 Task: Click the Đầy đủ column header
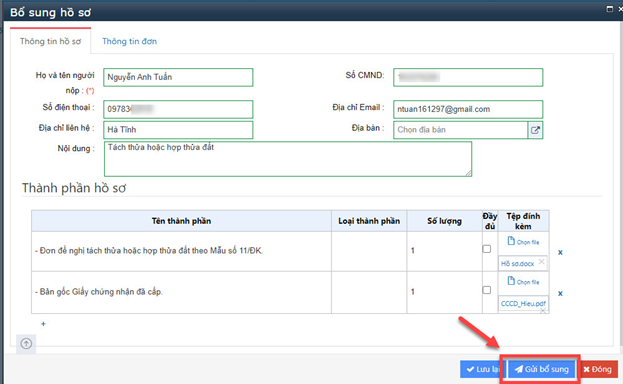[490, 221]
